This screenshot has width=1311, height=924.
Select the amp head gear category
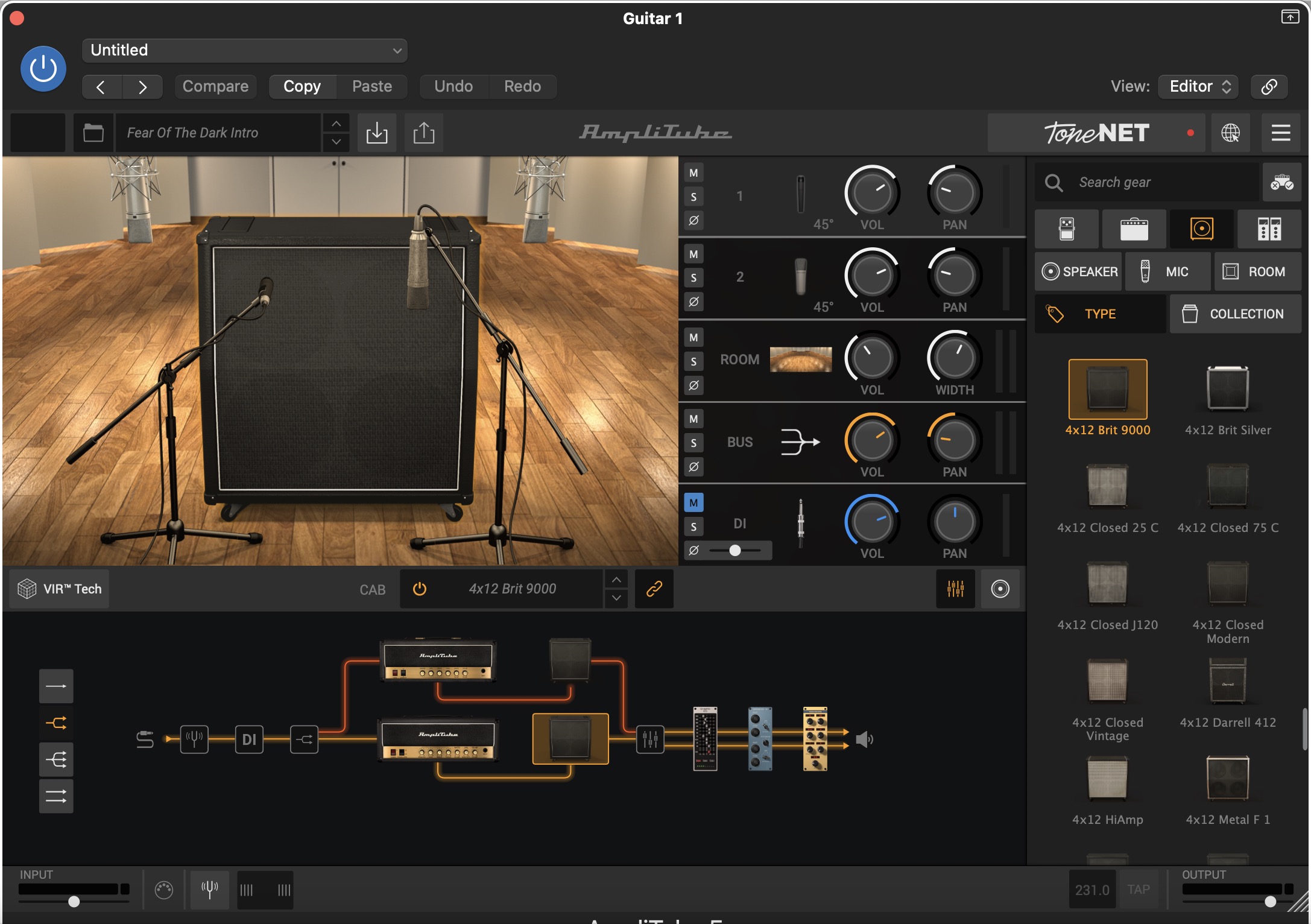pyautogui.click(x=1134, y=229)
